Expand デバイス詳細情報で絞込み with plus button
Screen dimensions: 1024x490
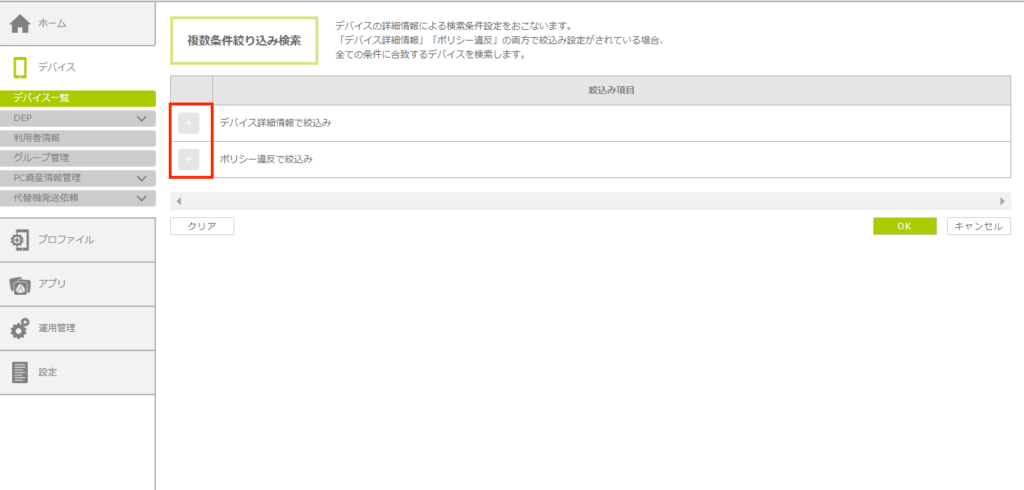[189, 123]
